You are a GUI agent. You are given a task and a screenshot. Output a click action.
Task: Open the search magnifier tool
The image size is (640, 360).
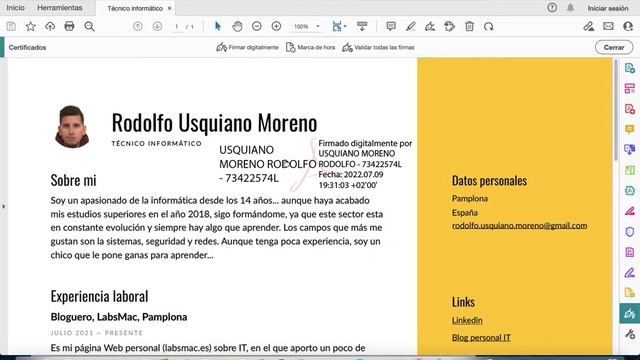[x=89, y=27]
